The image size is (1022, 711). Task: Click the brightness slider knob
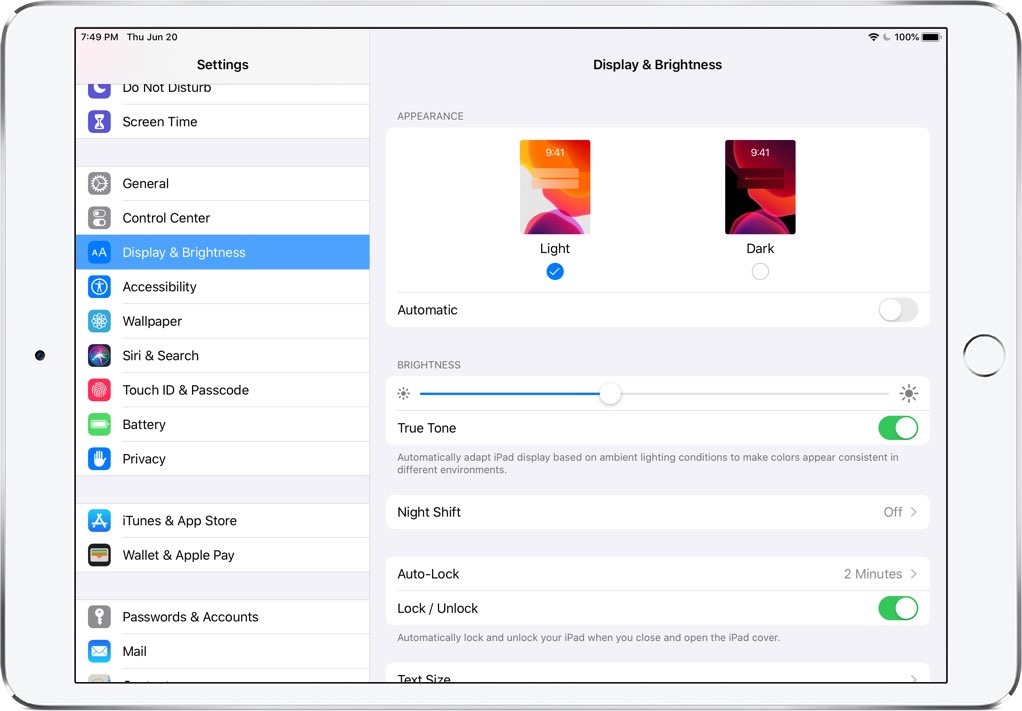610,394
